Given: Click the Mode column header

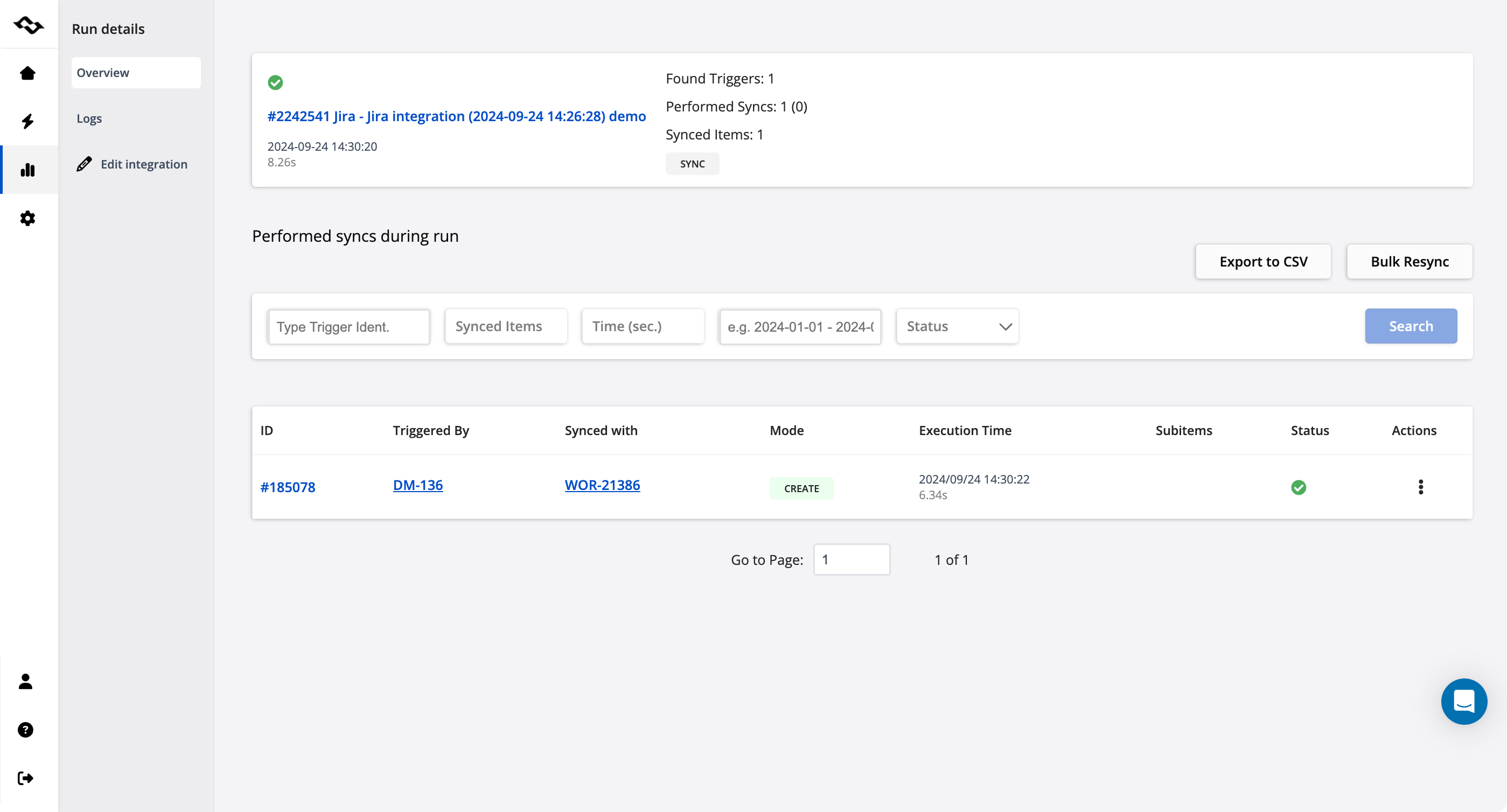Looking at the screenshot, I should pos(786,431).
